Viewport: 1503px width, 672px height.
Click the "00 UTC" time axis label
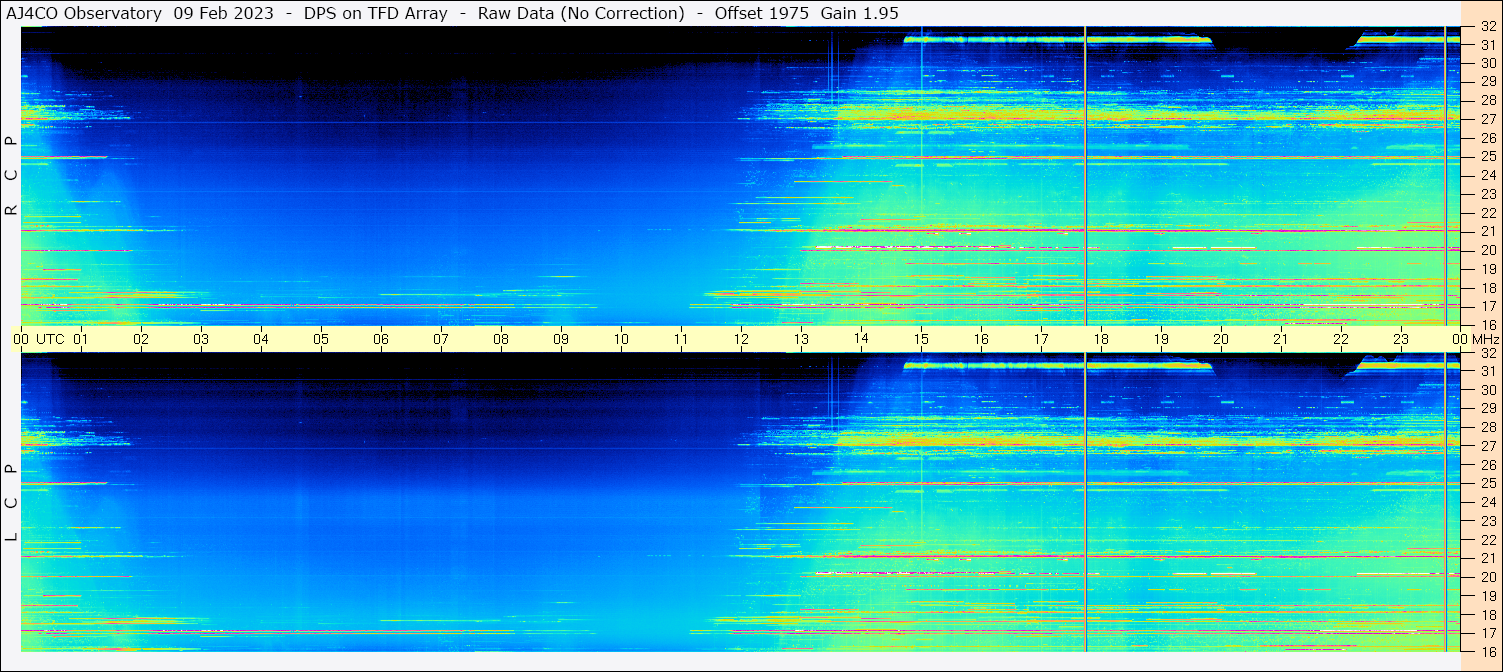click(39, 339)
